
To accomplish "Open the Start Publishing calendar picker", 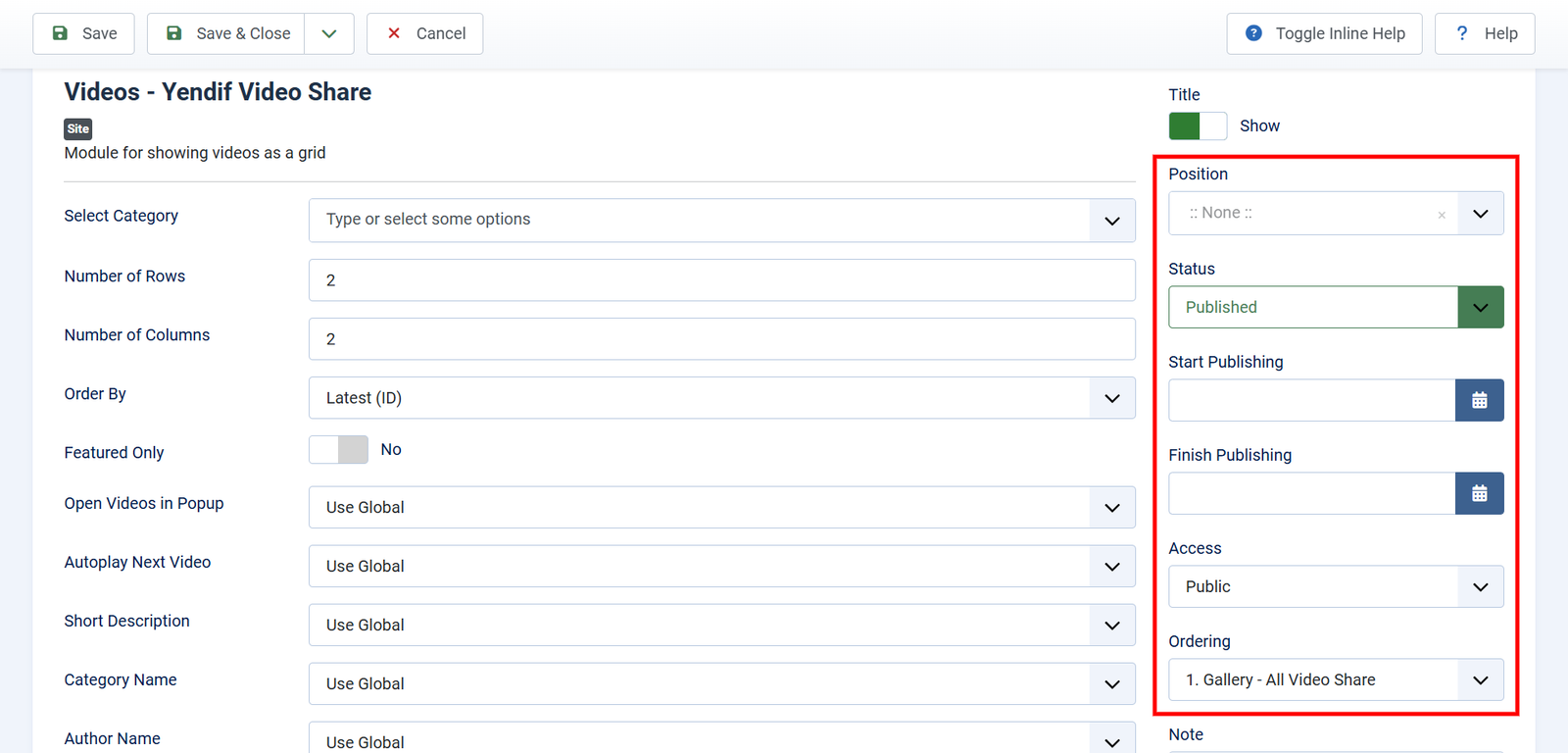I will pos(1480,400).
